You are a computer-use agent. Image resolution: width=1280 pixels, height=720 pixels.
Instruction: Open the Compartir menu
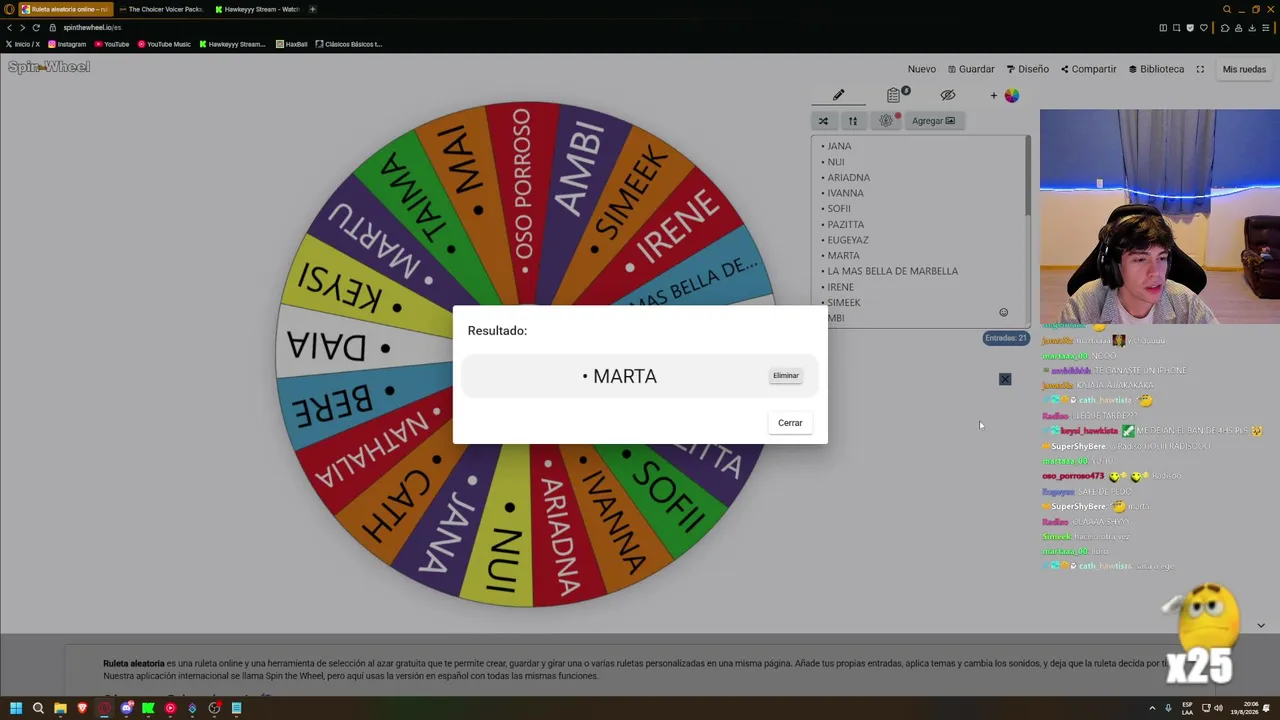pyautogui.click(x=1088, y=69)
